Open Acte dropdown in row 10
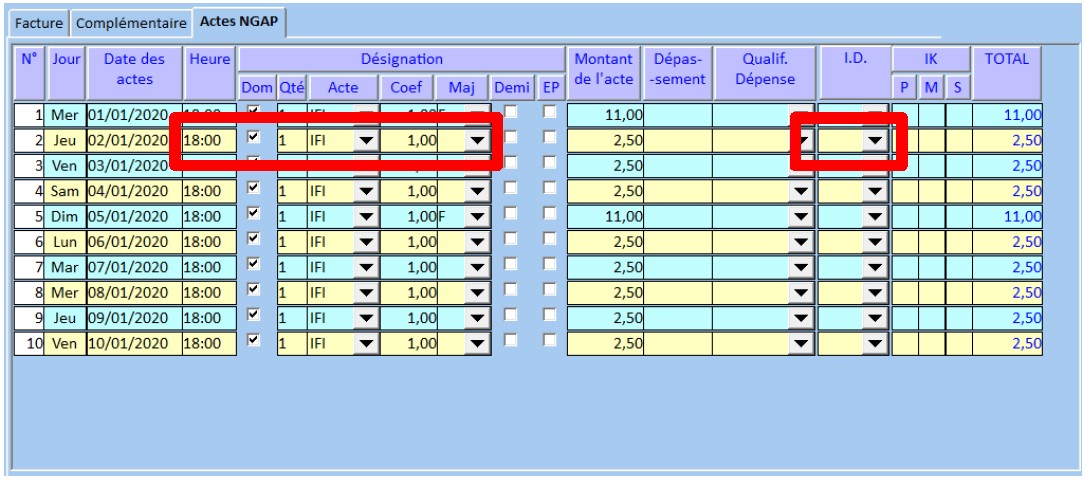 [366, 344]
